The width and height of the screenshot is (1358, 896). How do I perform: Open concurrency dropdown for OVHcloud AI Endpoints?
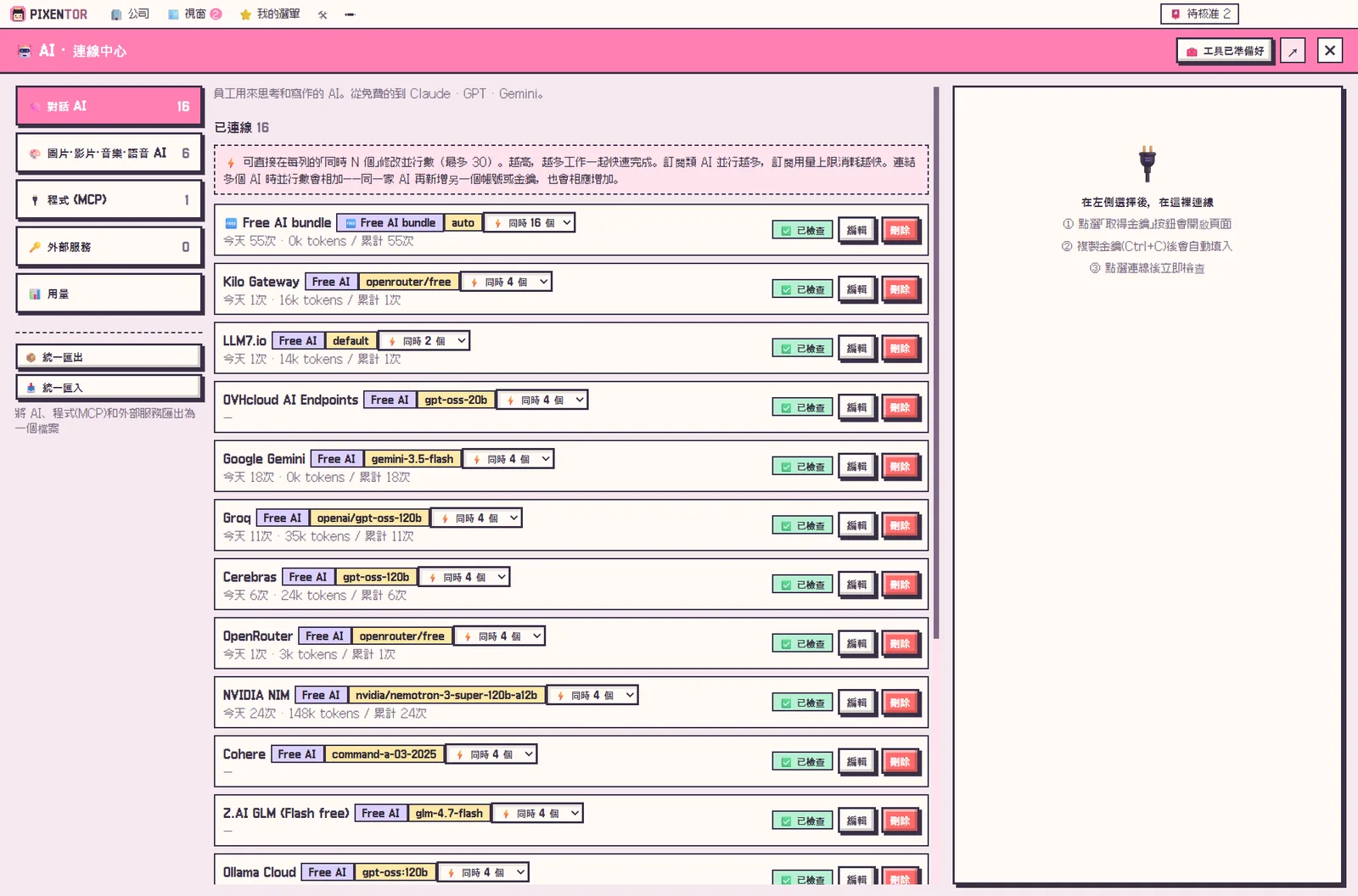click(x=542, y=400)
